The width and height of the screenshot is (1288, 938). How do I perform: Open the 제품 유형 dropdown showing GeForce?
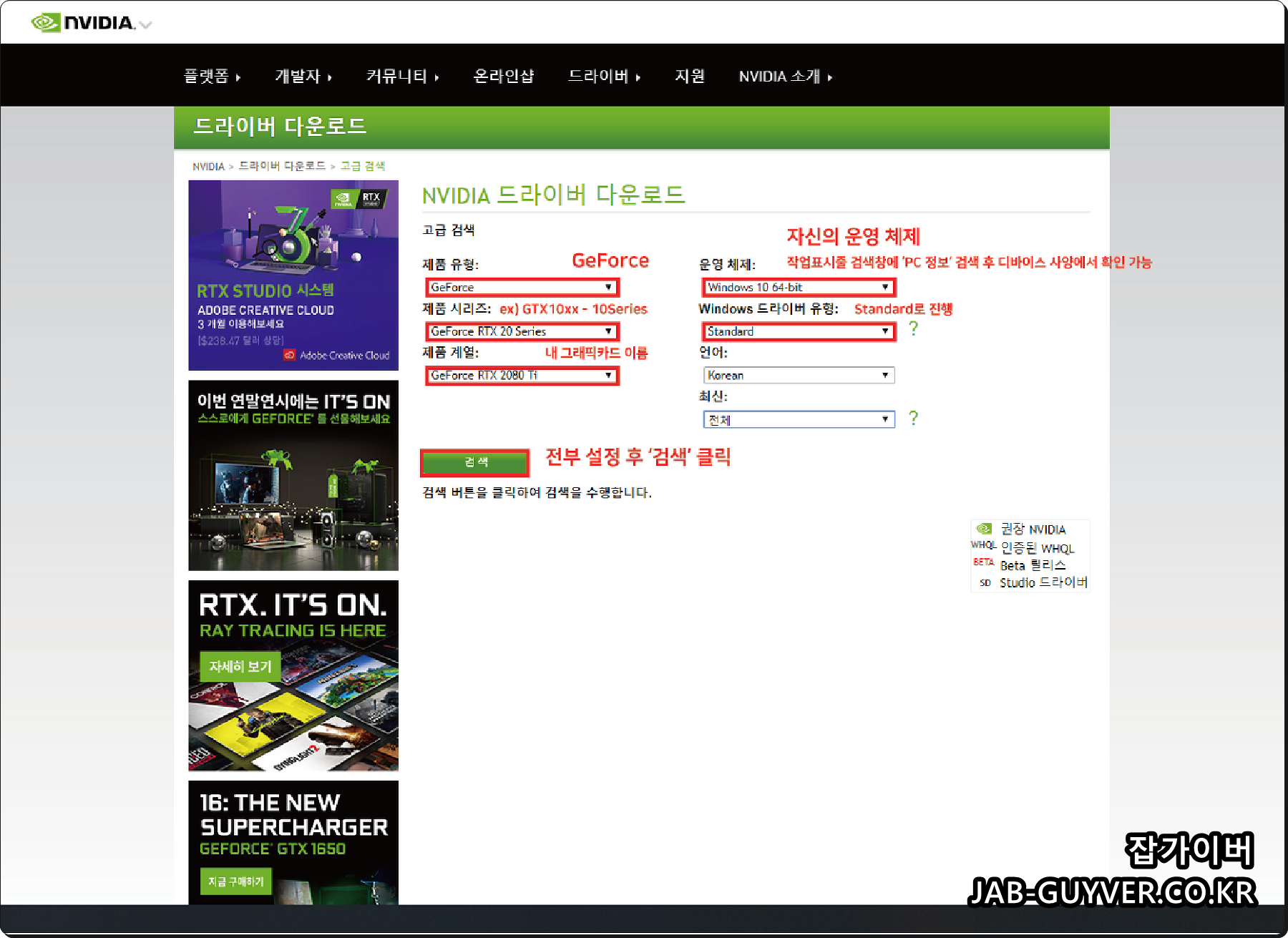point(522,287)
